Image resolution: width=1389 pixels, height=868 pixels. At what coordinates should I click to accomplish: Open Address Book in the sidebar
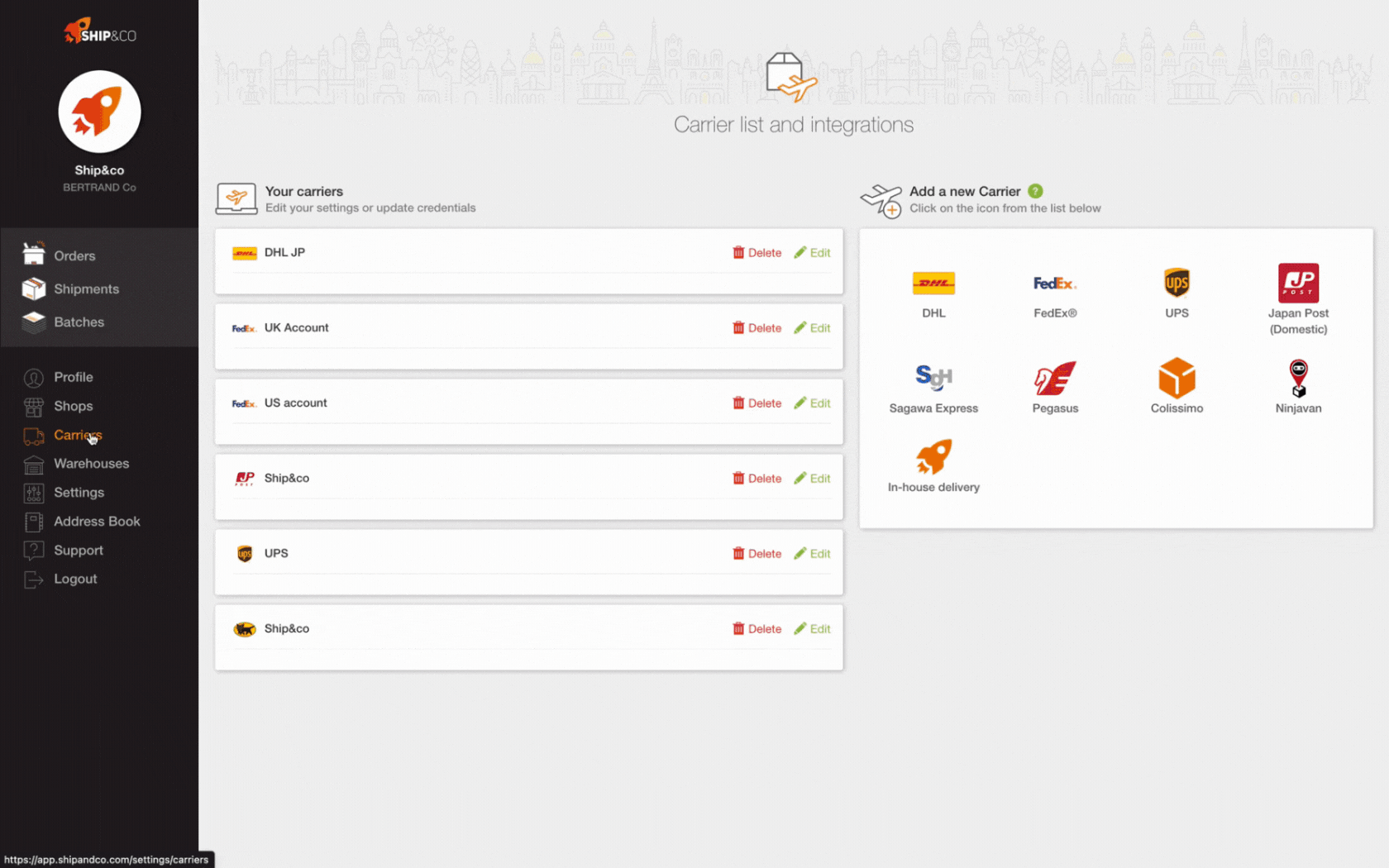[97, 522]
